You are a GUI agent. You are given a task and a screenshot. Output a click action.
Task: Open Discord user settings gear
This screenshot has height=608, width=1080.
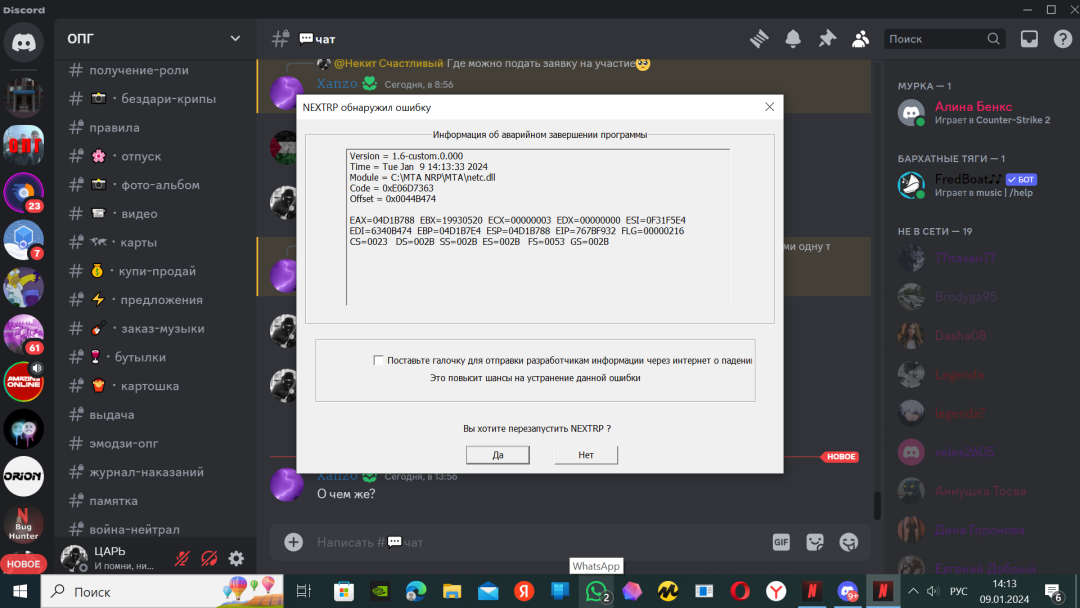236,558
